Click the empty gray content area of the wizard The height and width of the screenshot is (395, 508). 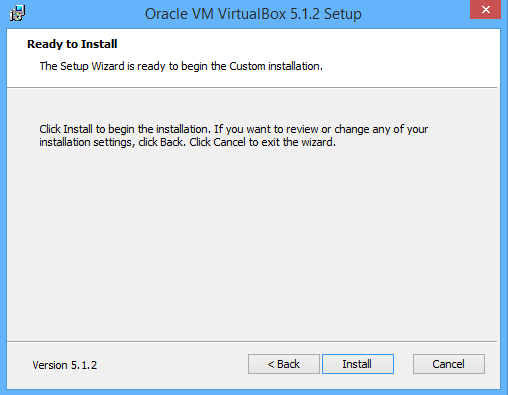pos(253,243)
